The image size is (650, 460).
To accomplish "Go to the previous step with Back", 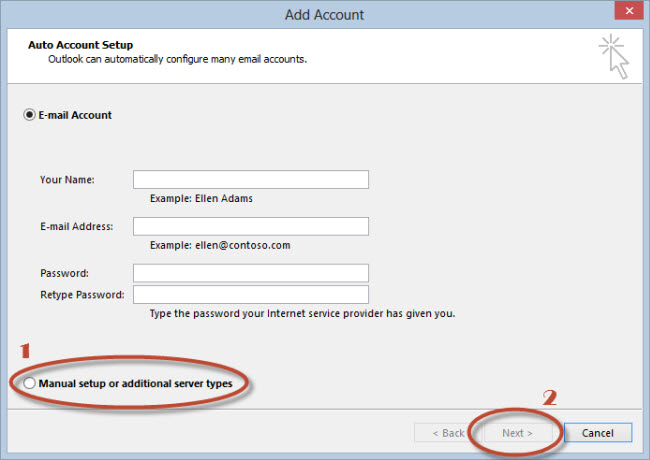I will [448, 433].
